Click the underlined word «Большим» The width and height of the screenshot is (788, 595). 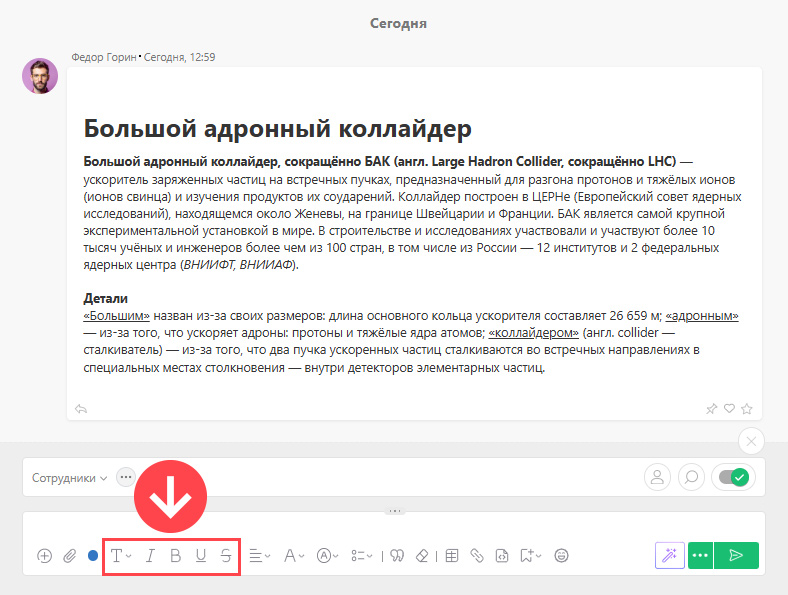click(117, 316)
